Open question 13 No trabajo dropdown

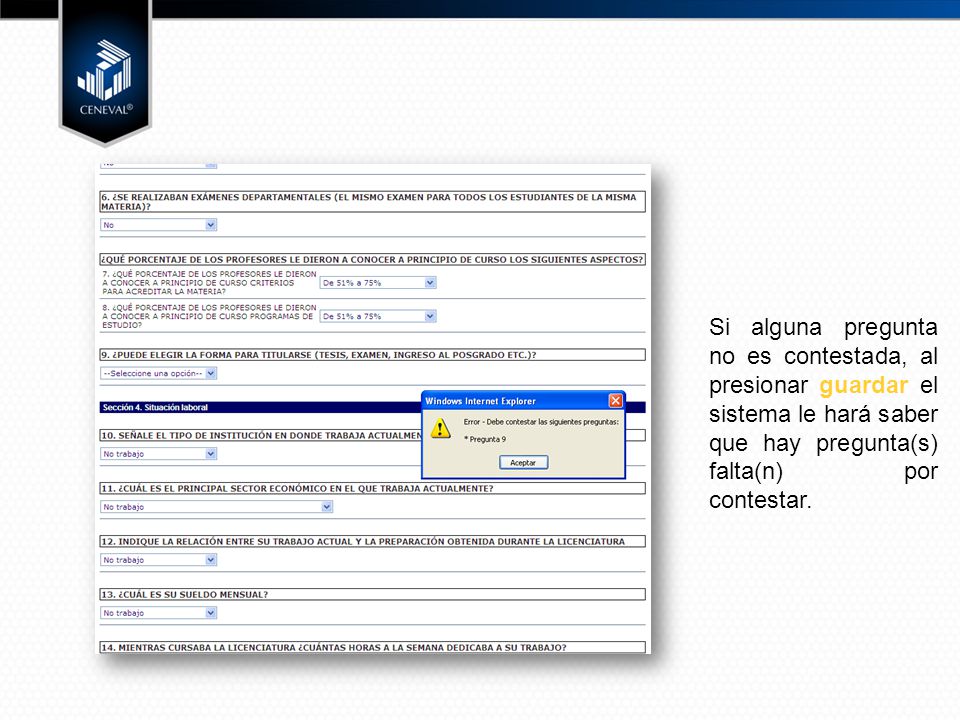(159, 613)
